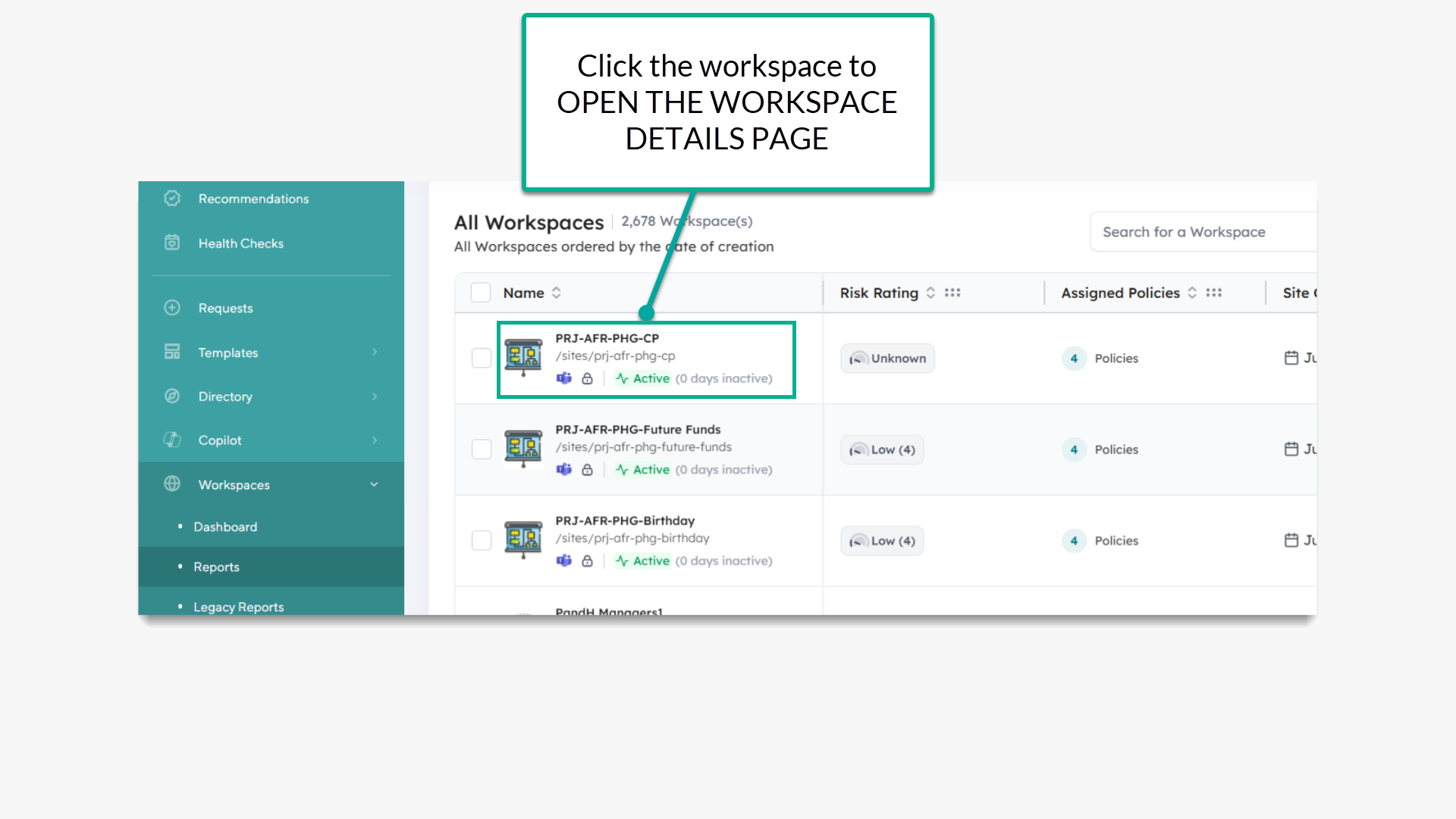Viewport: 1456px width, 819px height.
Task: Click the Copilot icon in sidebar
Action: tap(172, 440)
